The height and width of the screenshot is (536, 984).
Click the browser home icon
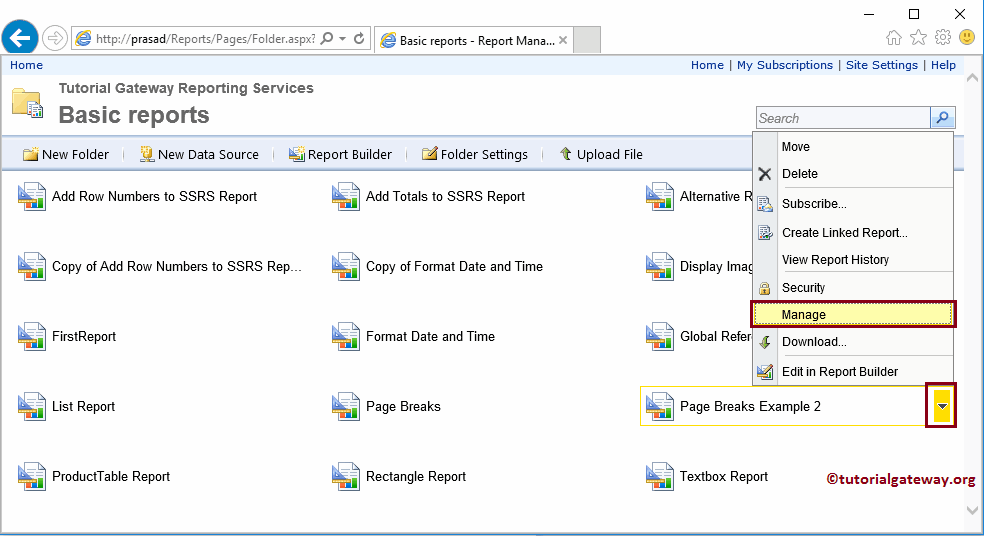click(895, 38)
